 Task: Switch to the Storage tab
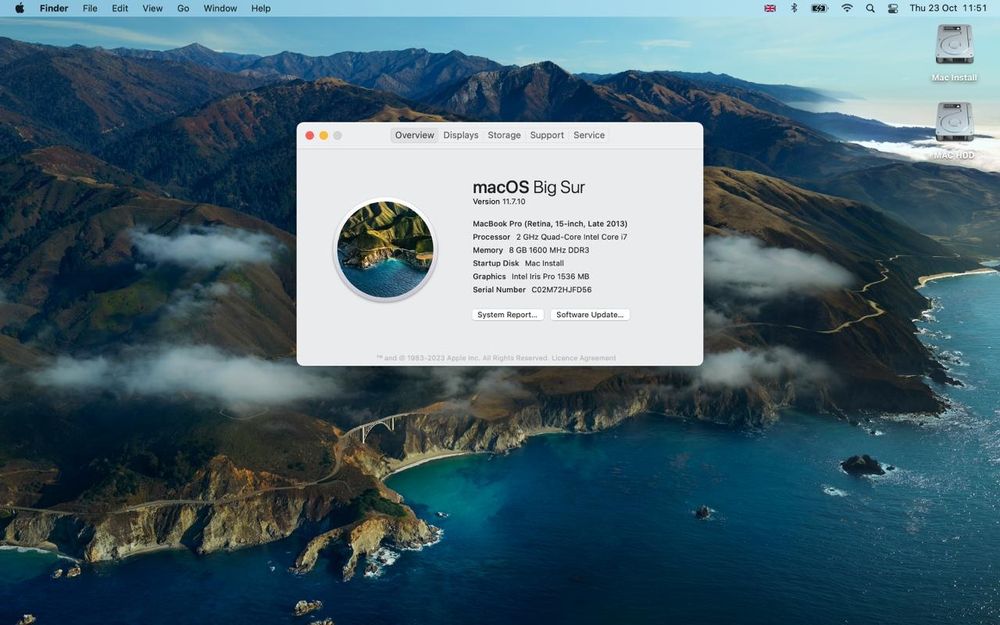pyautogui.click(x=504, y=135)
